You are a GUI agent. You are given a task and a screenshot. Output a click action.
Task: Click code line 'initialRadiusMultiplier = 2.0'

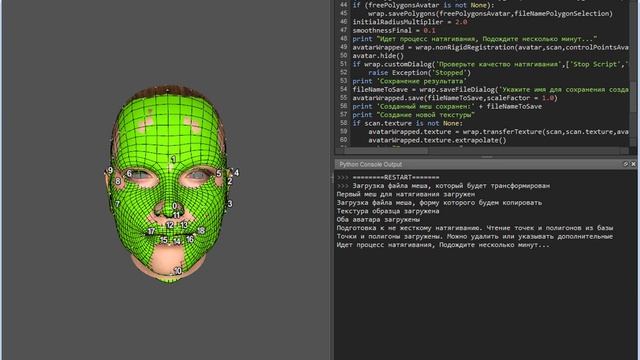click(410, 22)
